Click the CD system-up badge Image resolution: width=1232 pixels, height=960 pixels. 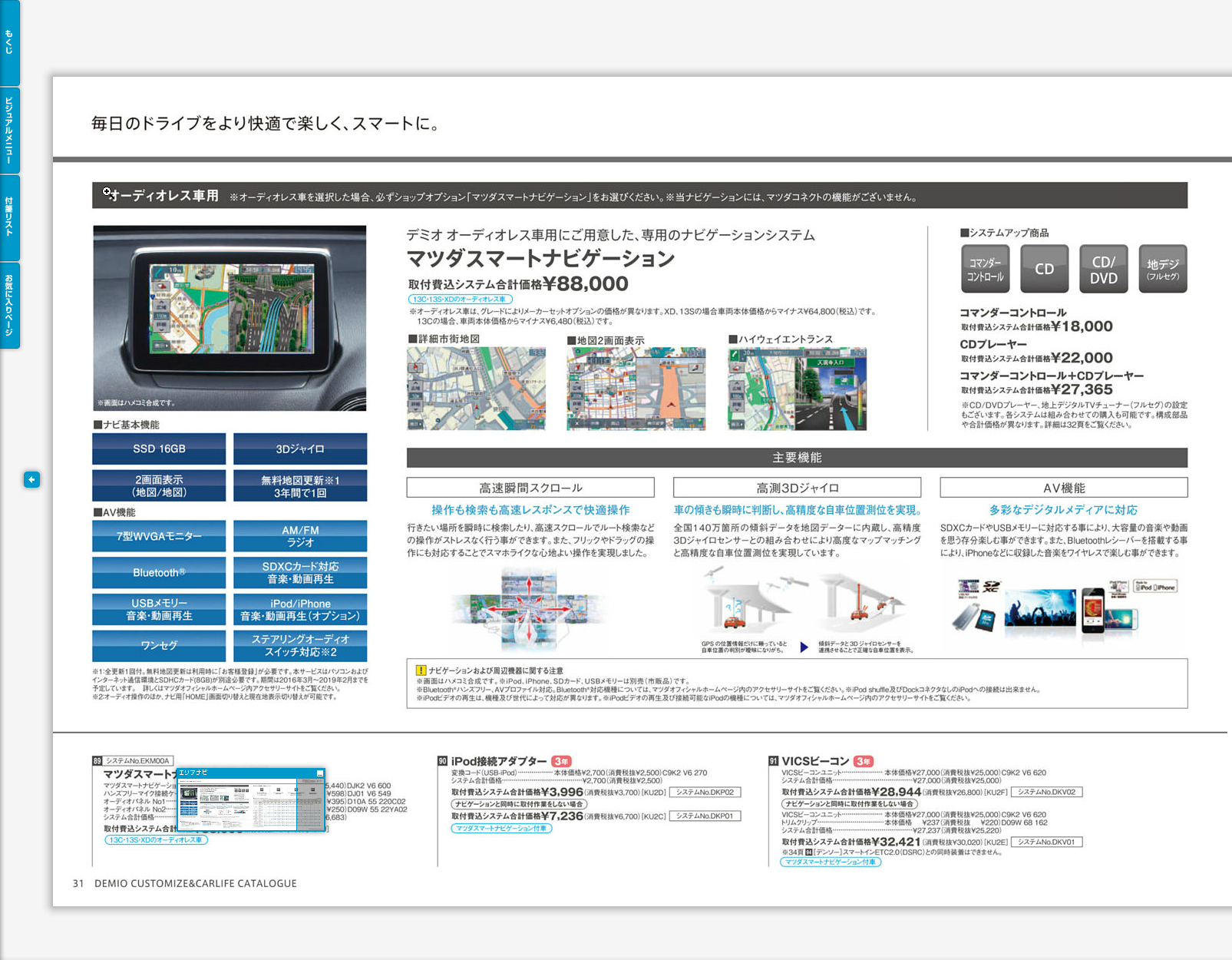pos(1045,269)
